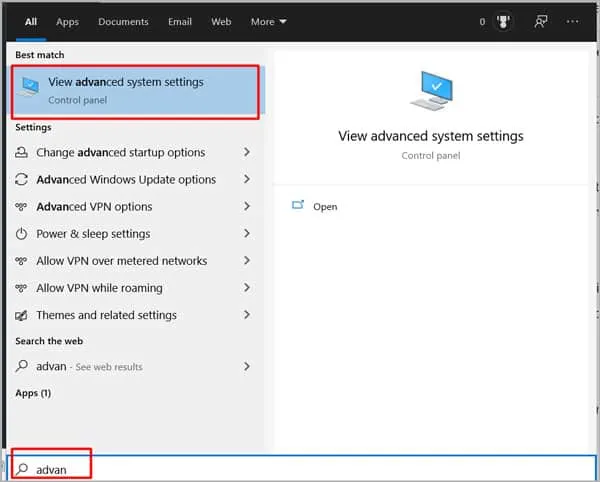Select Allow VPN while roaming result
Image resolution: width=600 pixels, height=482 pixels.
tap(132, 288)
